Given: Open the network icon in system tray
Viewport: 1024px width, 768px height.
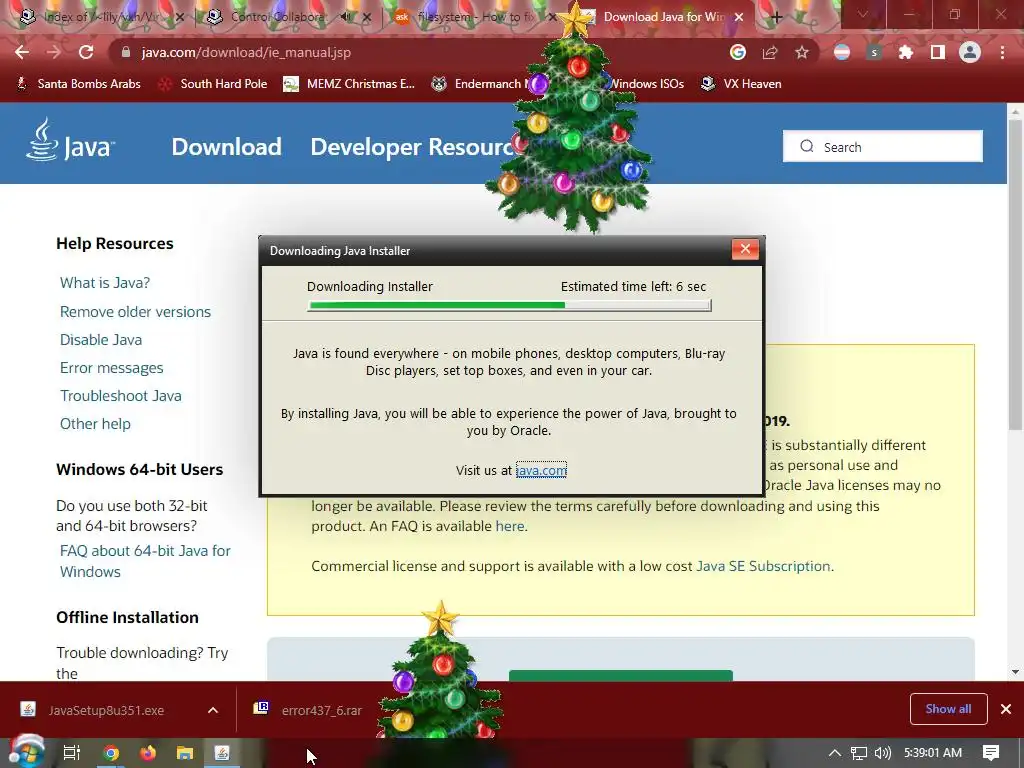Looking at the screenshot, I should (859, 753).
